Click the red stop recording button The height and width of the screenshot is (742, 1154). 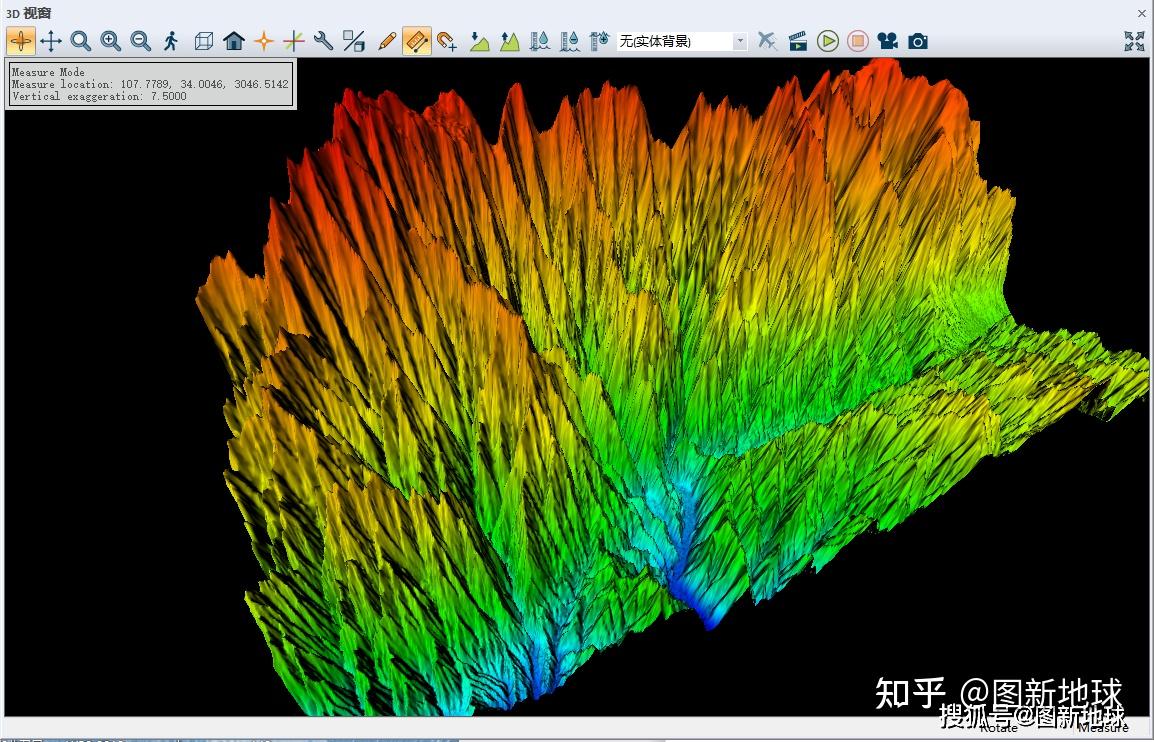pos(857,40)
